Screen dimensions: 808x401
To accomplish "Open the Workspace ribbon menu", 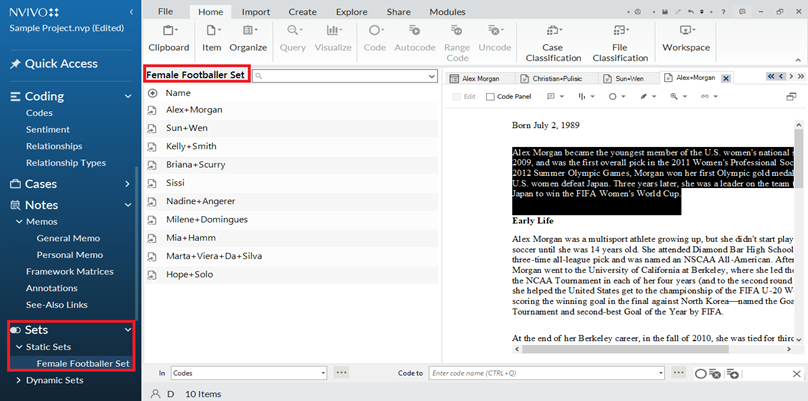I will pos(686,37).
